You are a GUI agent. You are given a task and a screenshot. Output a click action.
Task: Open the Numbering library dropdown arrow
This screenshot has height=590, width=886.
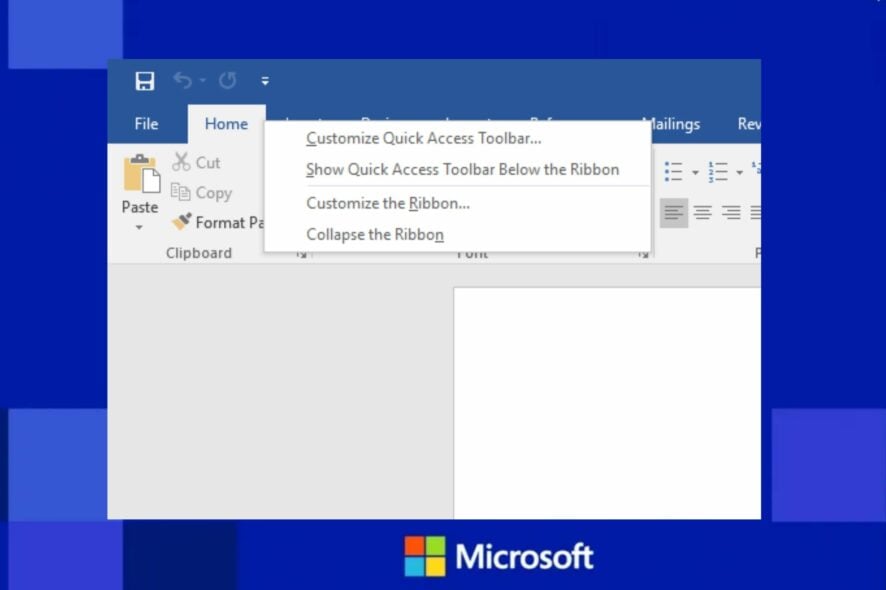(x=740, y=172)
